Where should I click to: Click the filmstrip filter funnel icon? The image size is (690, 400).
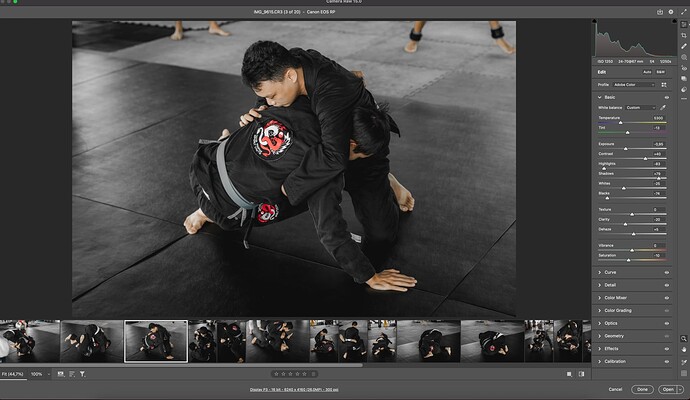click(82, 374)
